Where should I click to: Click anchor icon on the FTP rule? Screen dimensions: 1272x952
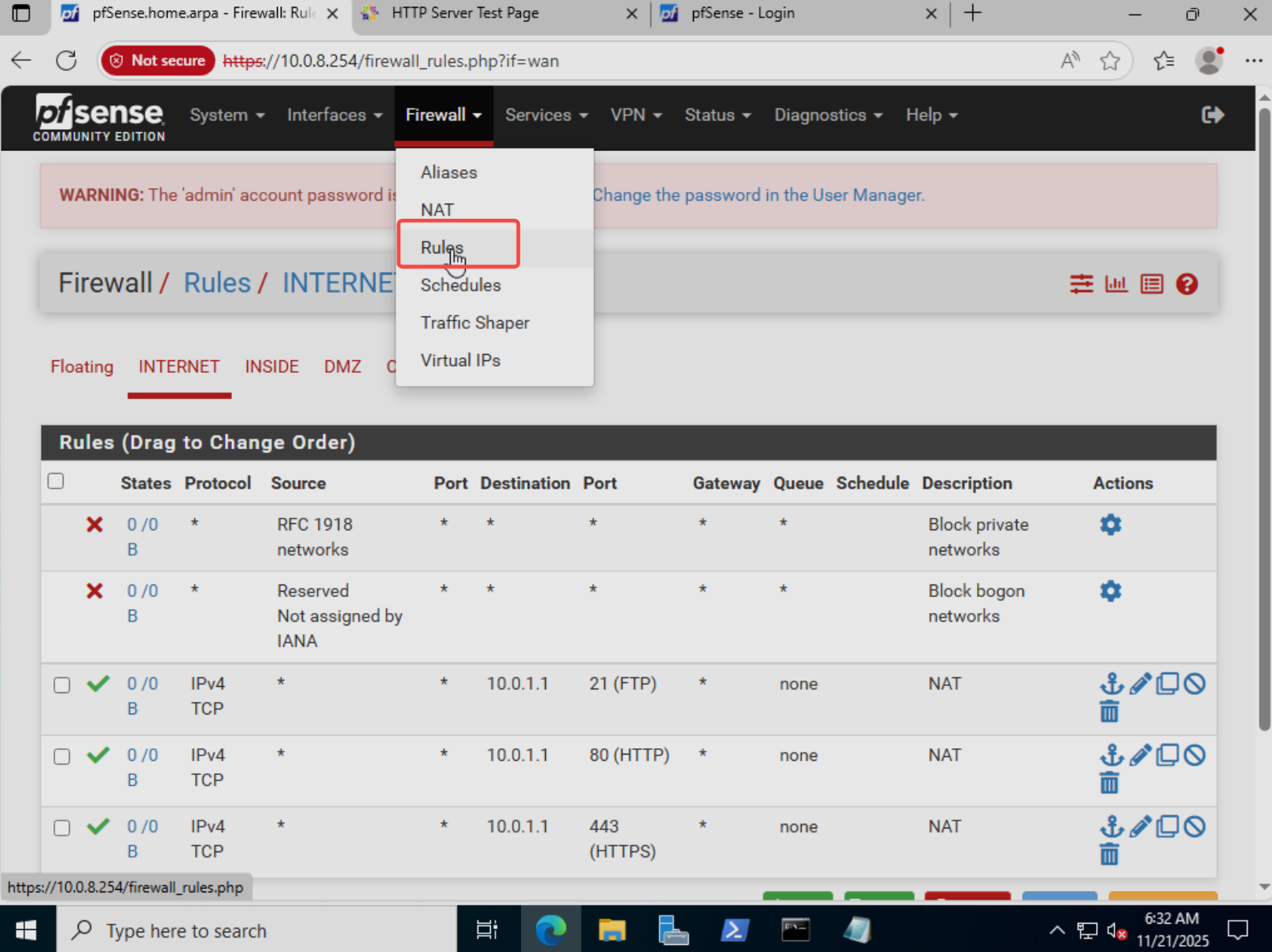click(1111, 684)
